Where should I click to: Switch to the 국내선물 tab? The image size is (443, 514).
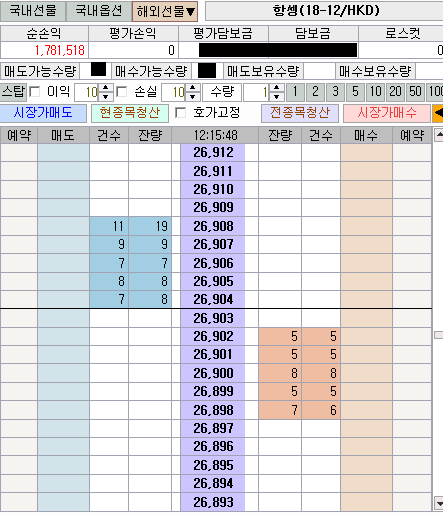tap(33, 11)
